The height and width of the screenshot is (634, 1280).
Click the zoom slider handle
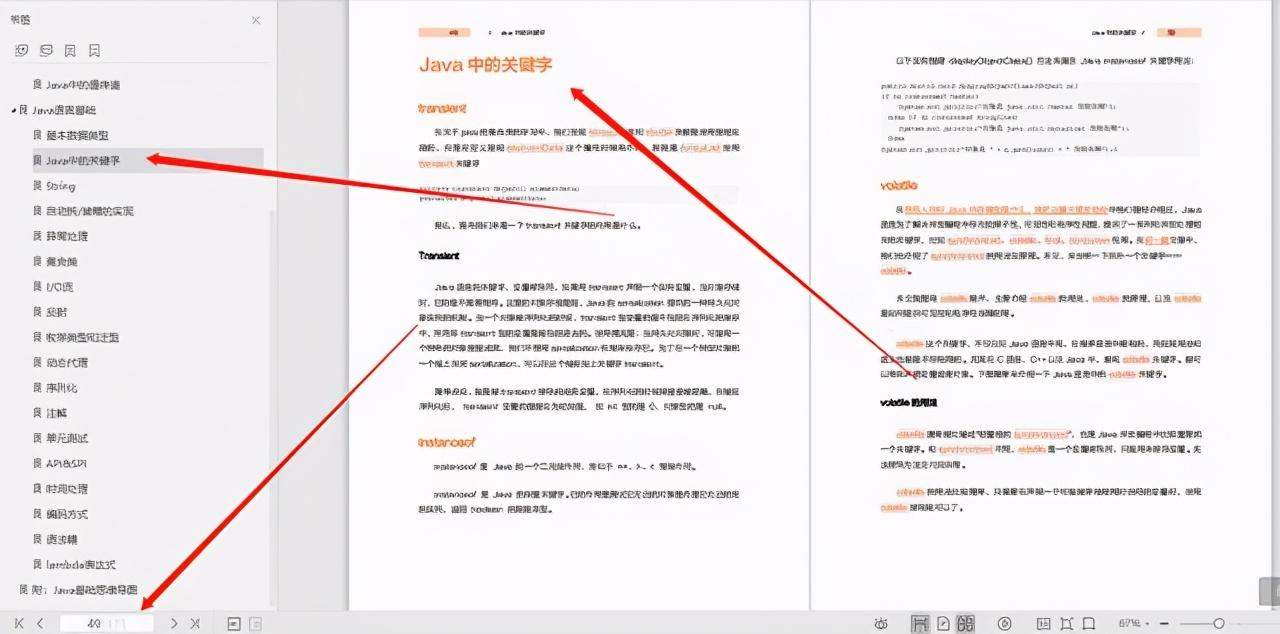(1218, 623)
